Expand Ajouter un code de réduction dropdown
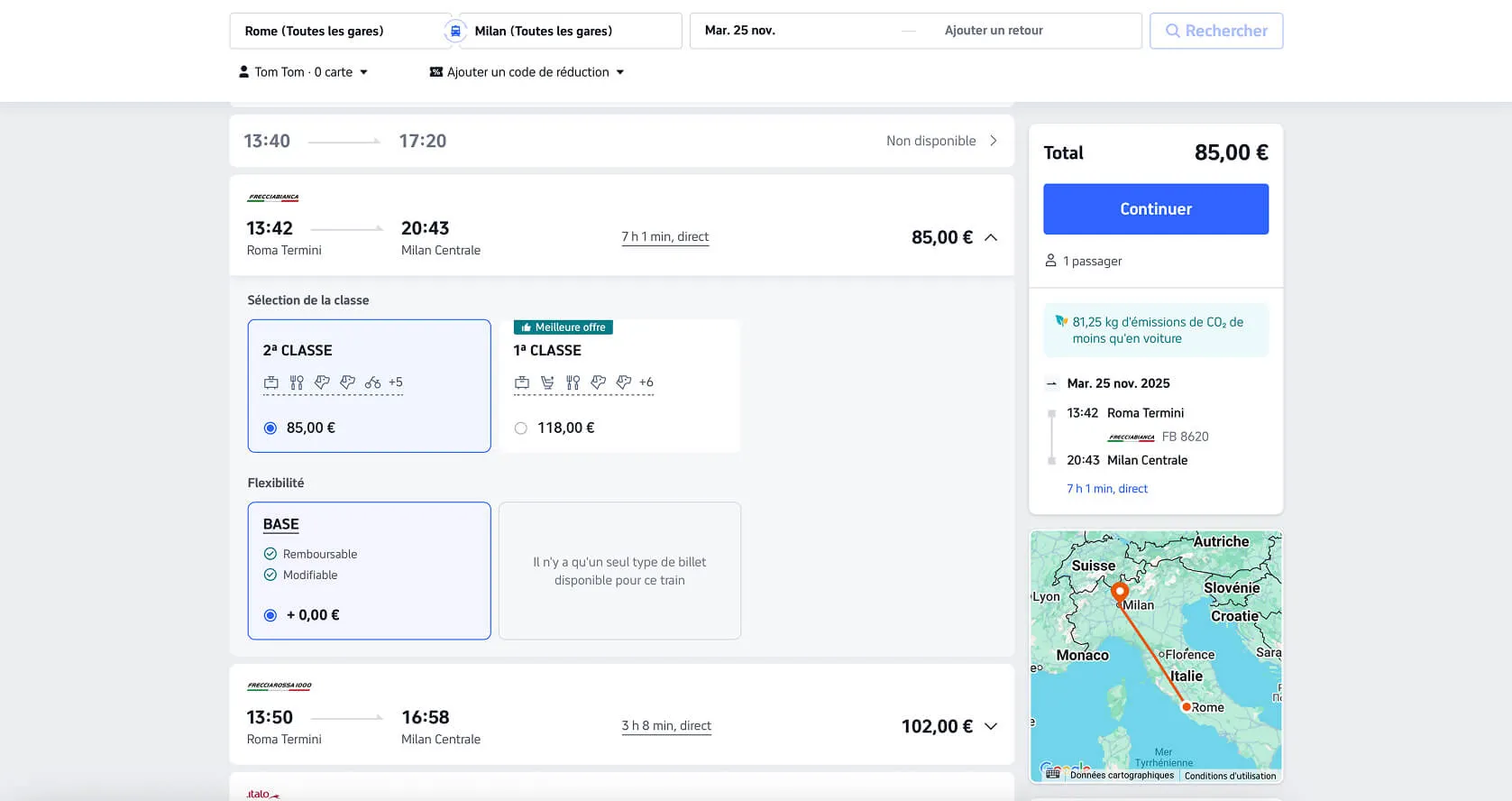 [527, 72]
